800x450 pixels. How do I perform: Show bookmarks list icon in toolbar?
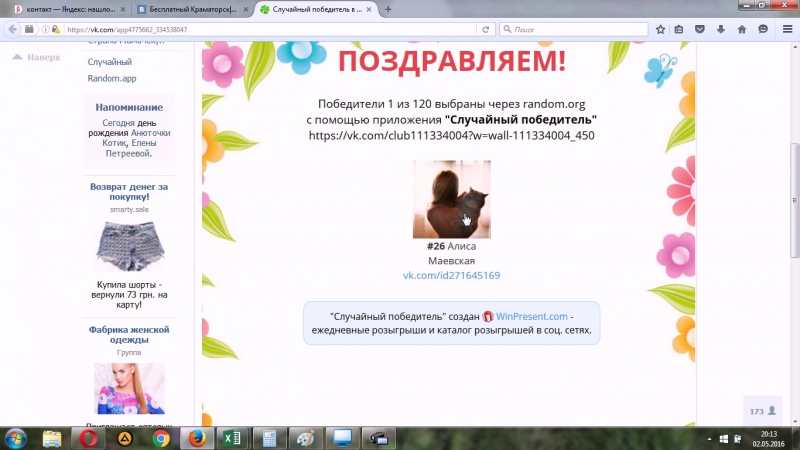(x=679, y=30)
